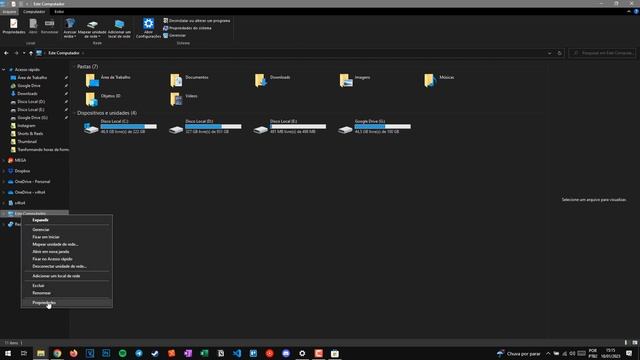The image size is (640, 360).
Task: Select Downloads in the sidebar
Action: point(27,93)
